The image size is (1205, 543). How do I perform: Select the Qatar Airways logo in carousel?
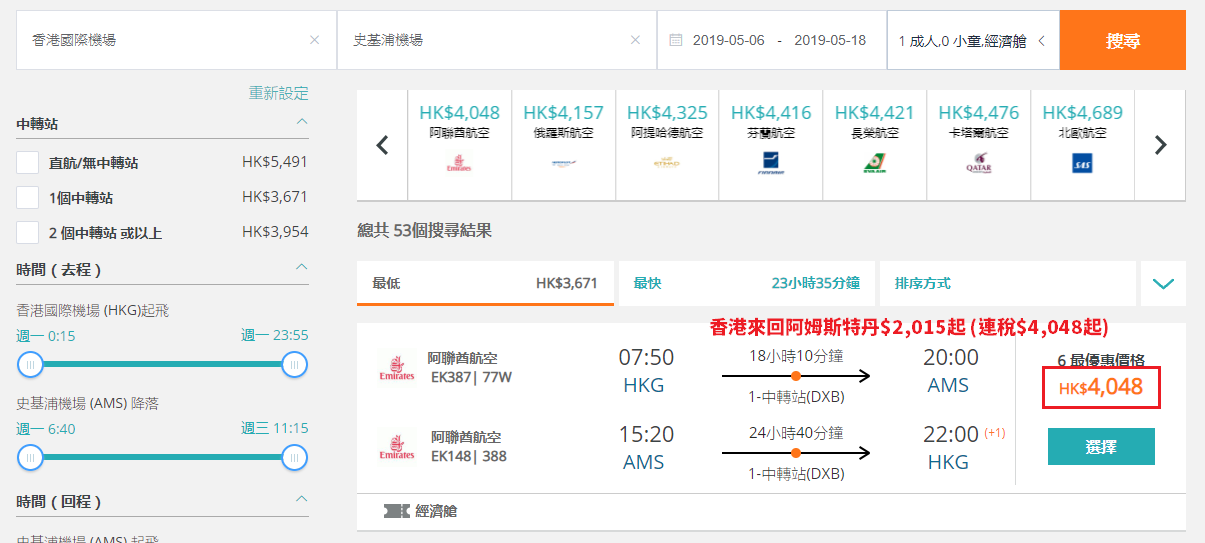pos(979,164)
